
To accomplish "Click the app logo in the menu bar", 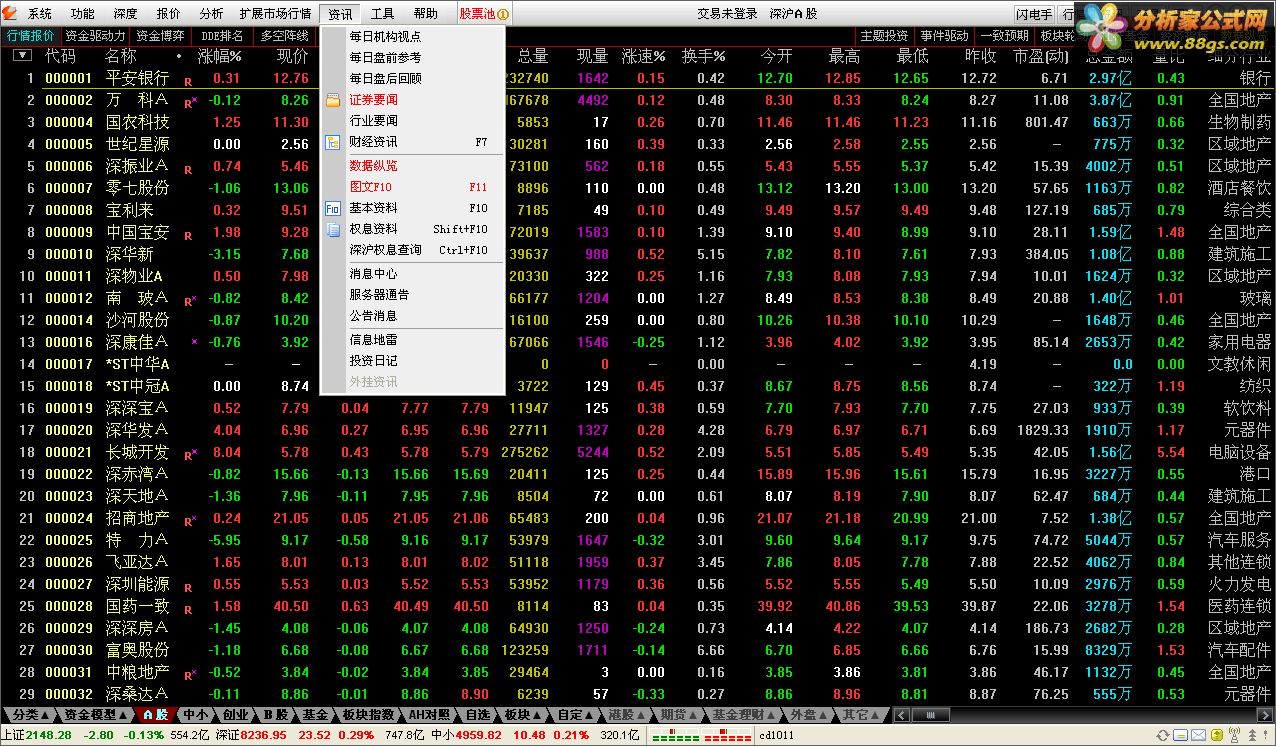I will point(10,13).
